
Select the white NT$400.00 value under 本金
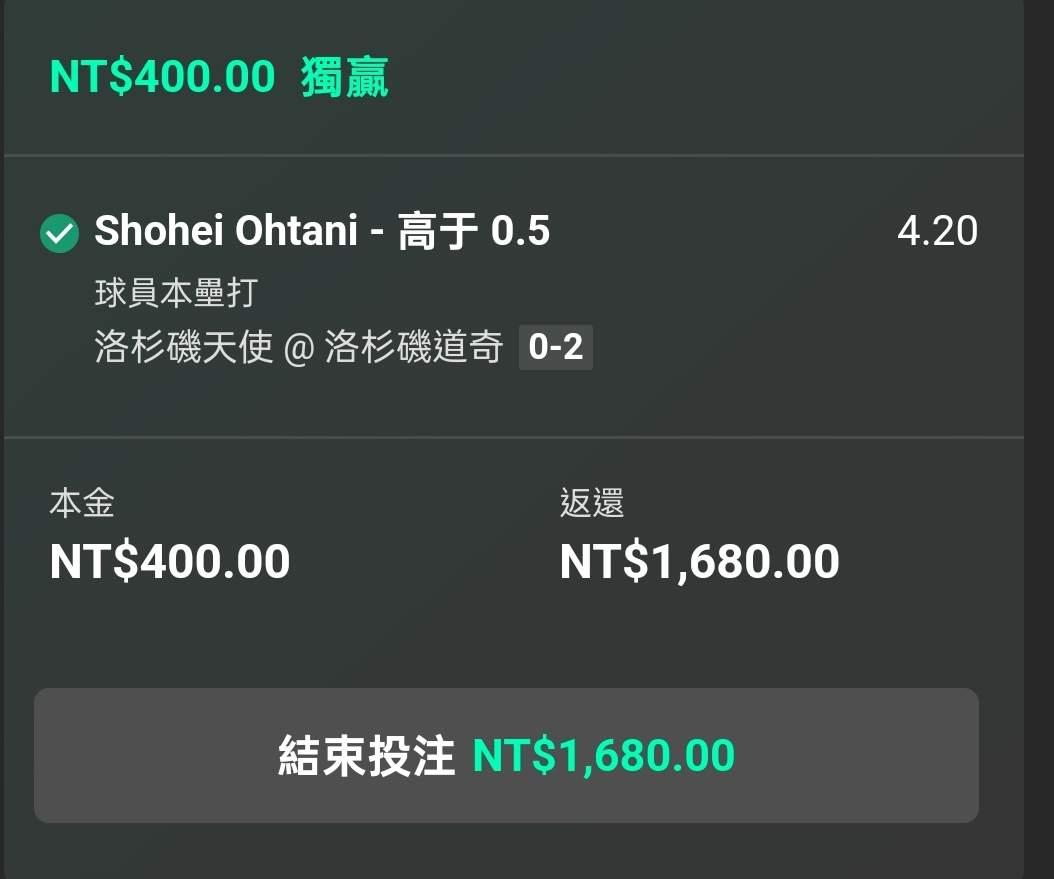[x=170, y=562]
